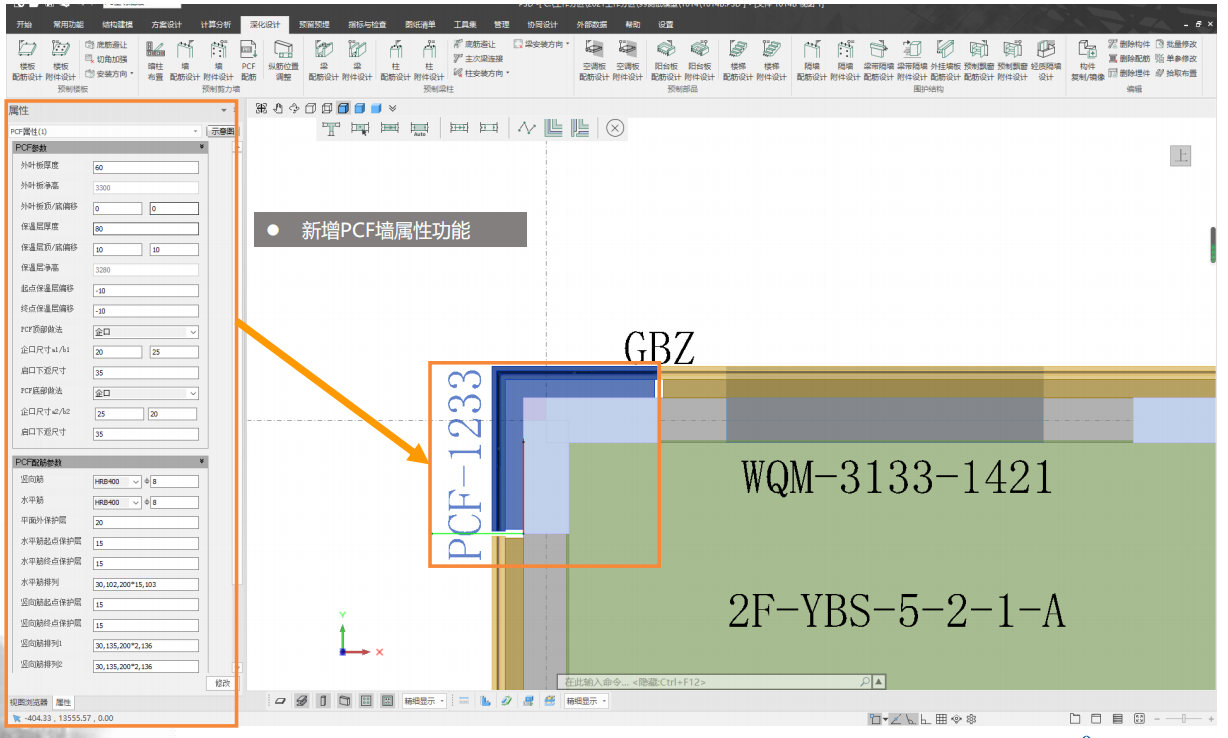Click 底筋避让 in 预制楼板 group
The image size is (1228, 738).
click(x=106, y=45)
